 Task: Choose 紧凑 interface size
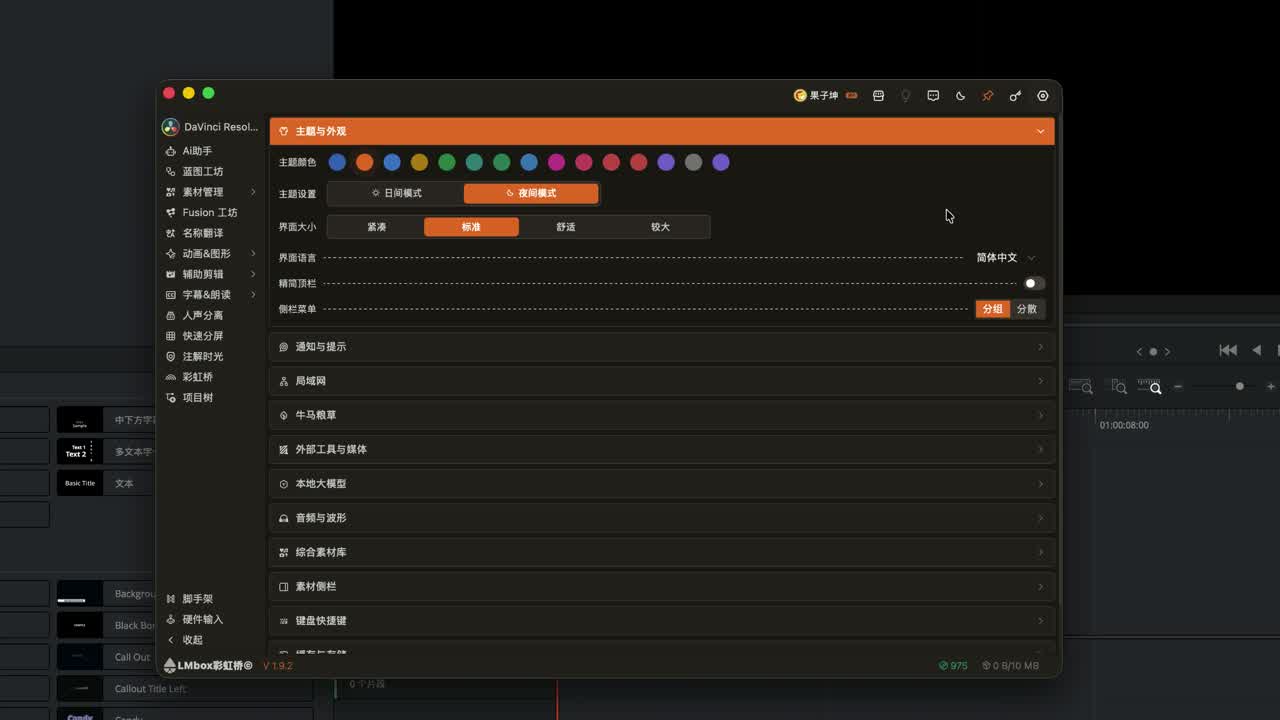(x=376, y=227)
